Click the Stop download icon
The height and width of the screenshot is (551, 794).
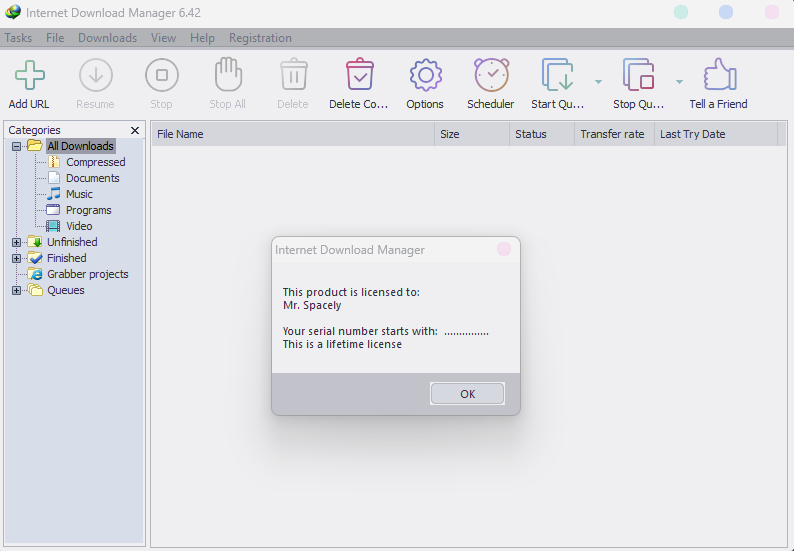(x=162, y=75)
